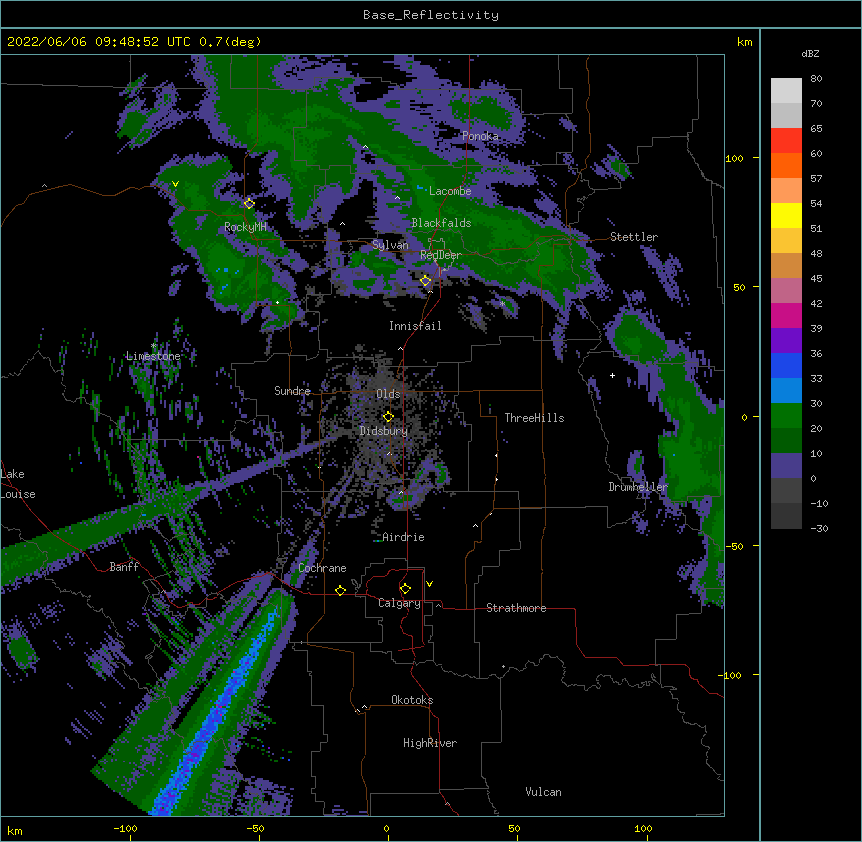Click the white plus marker north of Drumheller
The height and width of the screenshot is (842, 862).
pos(612,375)
